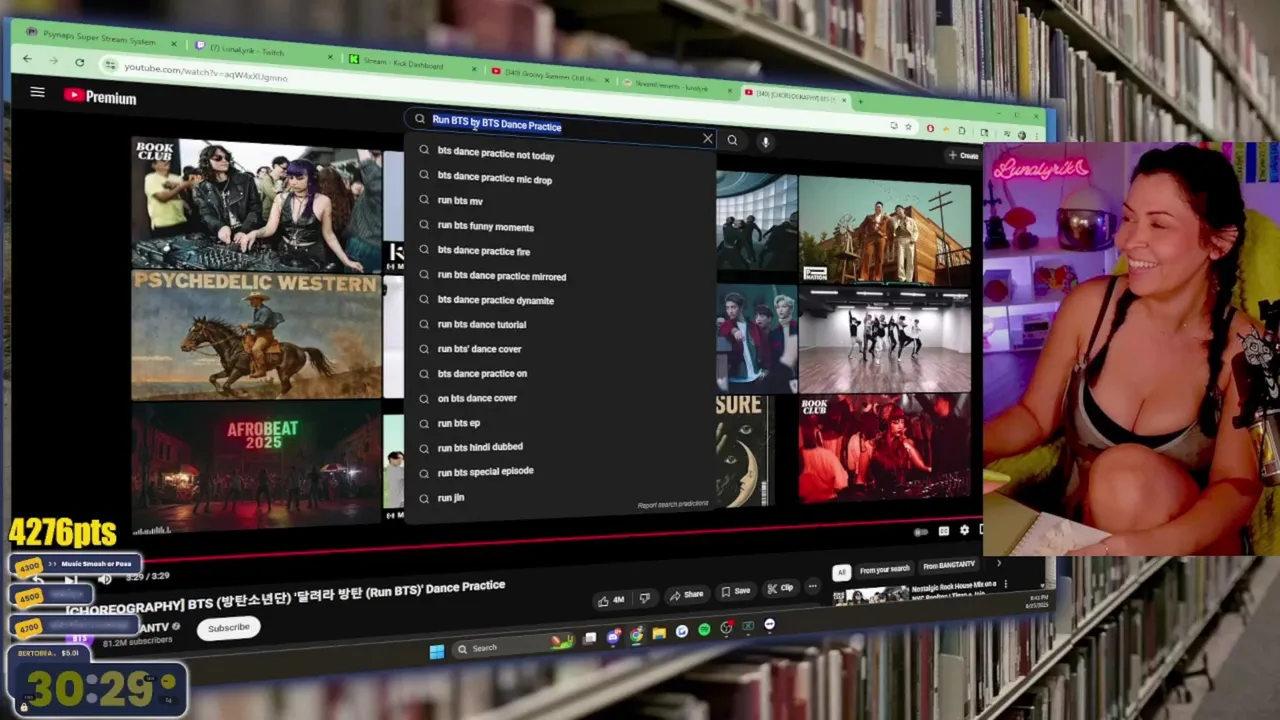Screen dimensions: 1280x720
Task: Mute the video volume icon
Action: (x=104, y=579)
